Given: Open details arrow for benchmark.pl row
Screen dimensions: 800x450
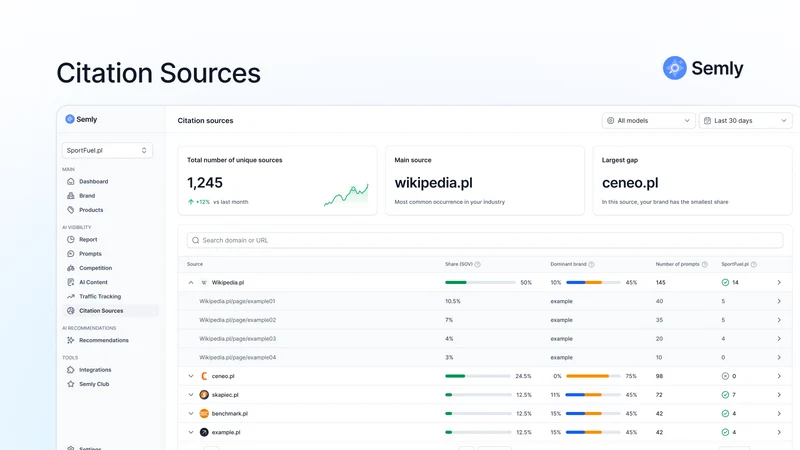Looking at the screenshot, I should click(x=779, y=414).
